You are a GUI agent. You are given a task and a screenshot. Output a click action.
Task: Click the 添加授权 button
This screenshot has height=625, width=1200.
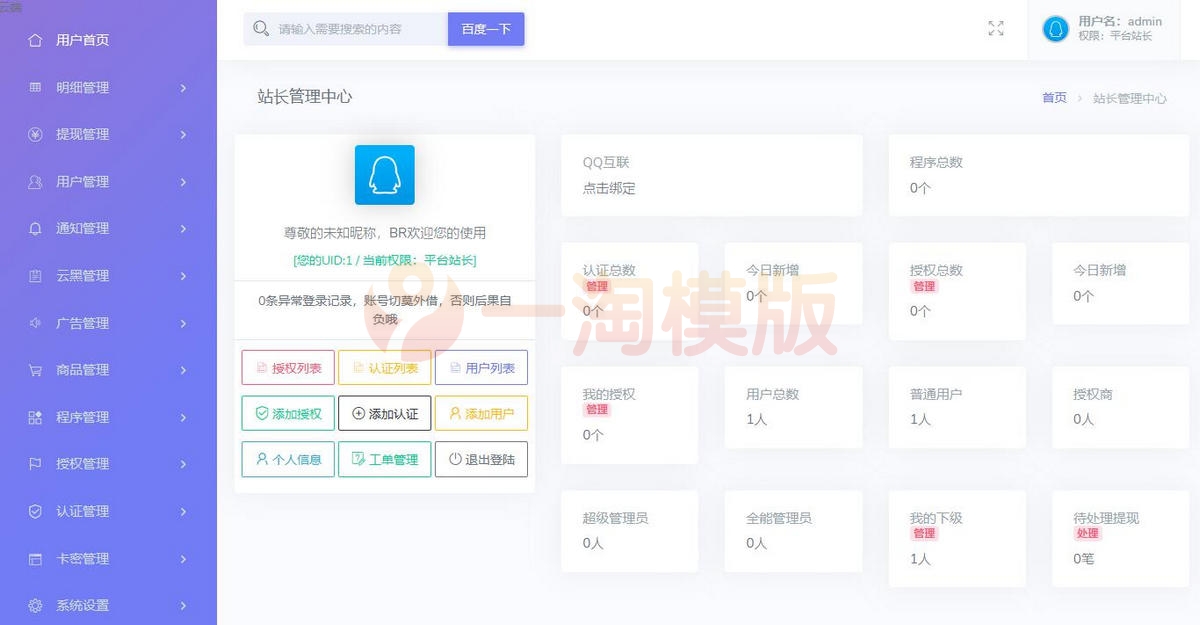[x=288, y=413]
